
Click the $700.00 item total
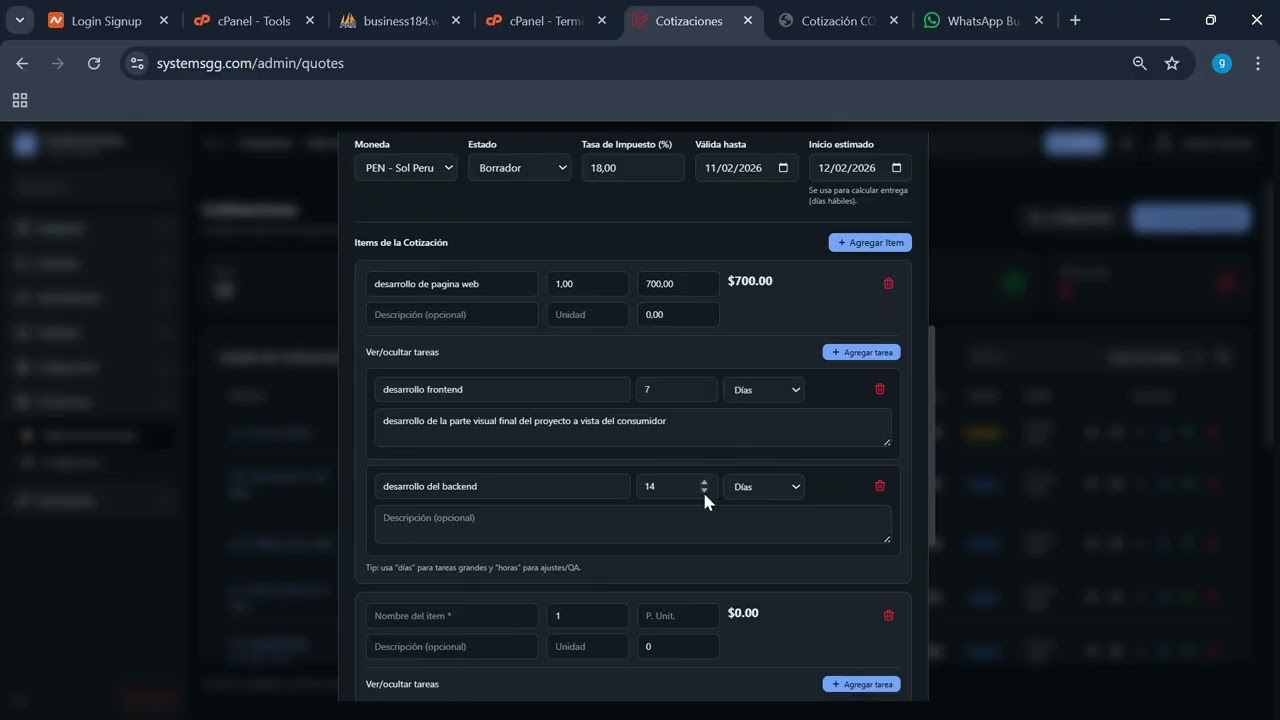click(x=750, y=281)
